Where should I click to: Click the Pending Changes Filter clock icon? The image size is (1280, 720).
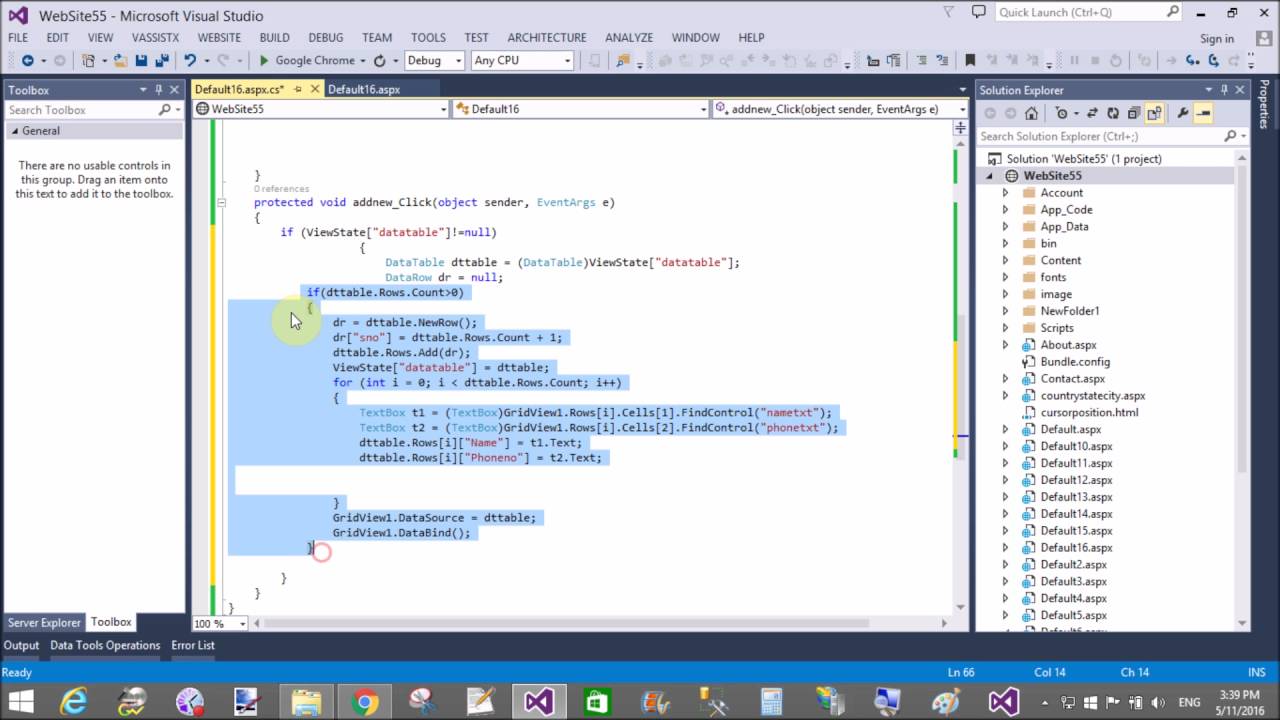[1061, 113]
